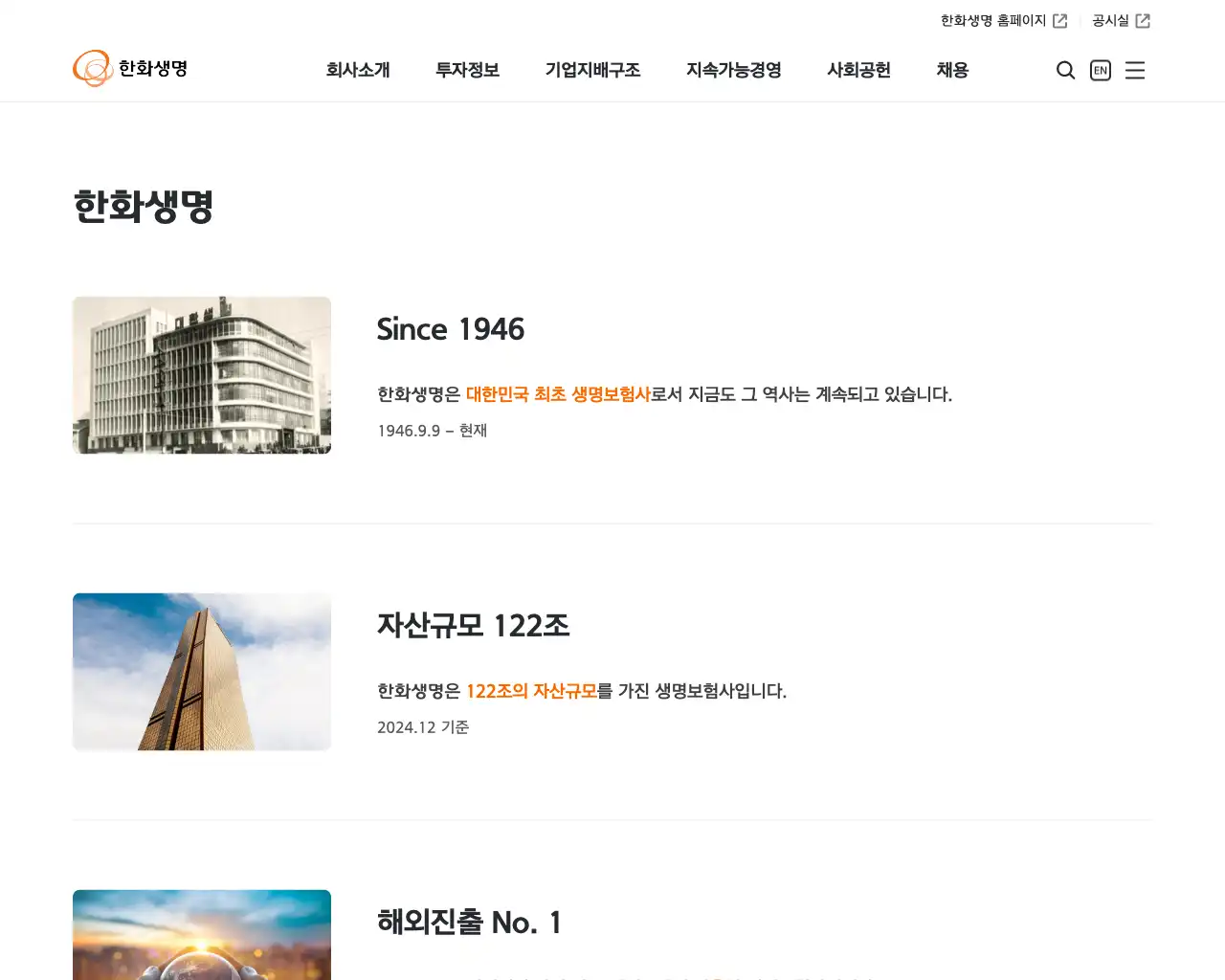Open the 회사소개 menu
Screen dimensions: 1225x980
pos(359,70)
